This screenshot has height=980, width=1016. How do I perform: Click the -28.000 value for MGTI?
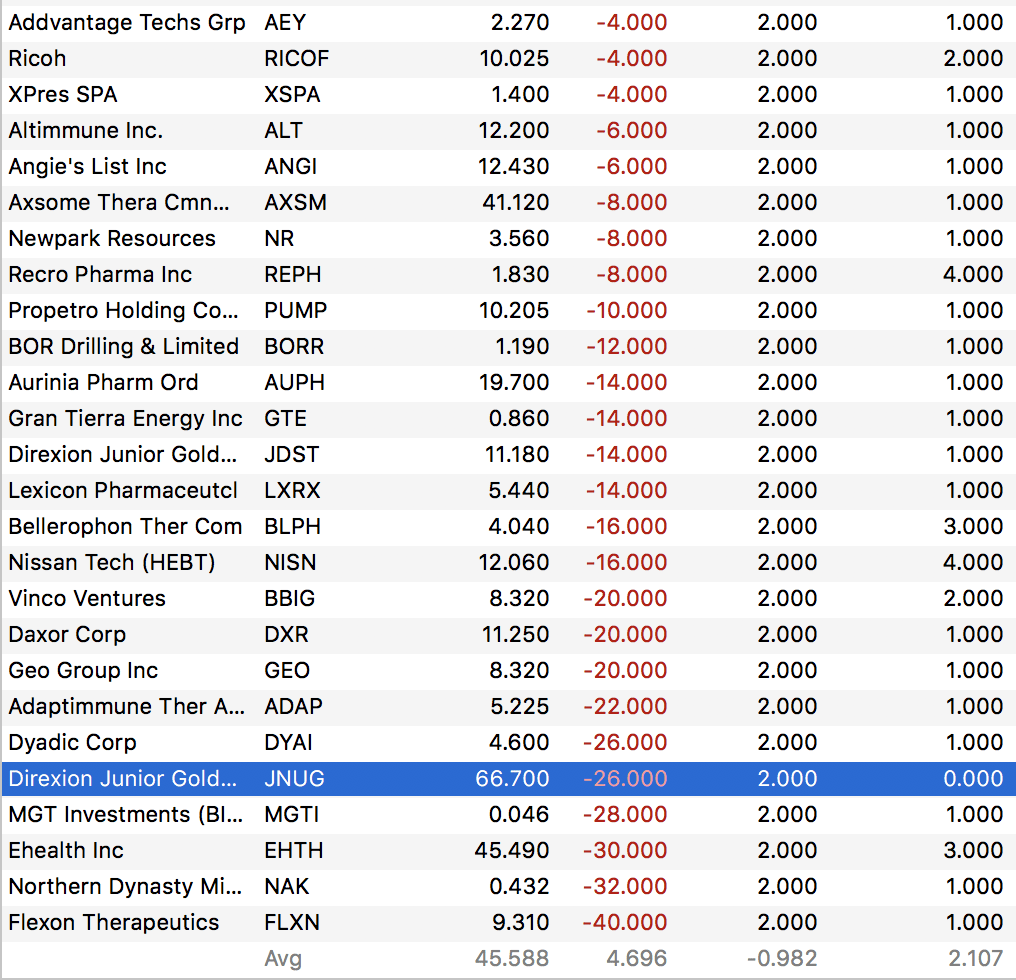pyautogui.click(x=625, y=814)
